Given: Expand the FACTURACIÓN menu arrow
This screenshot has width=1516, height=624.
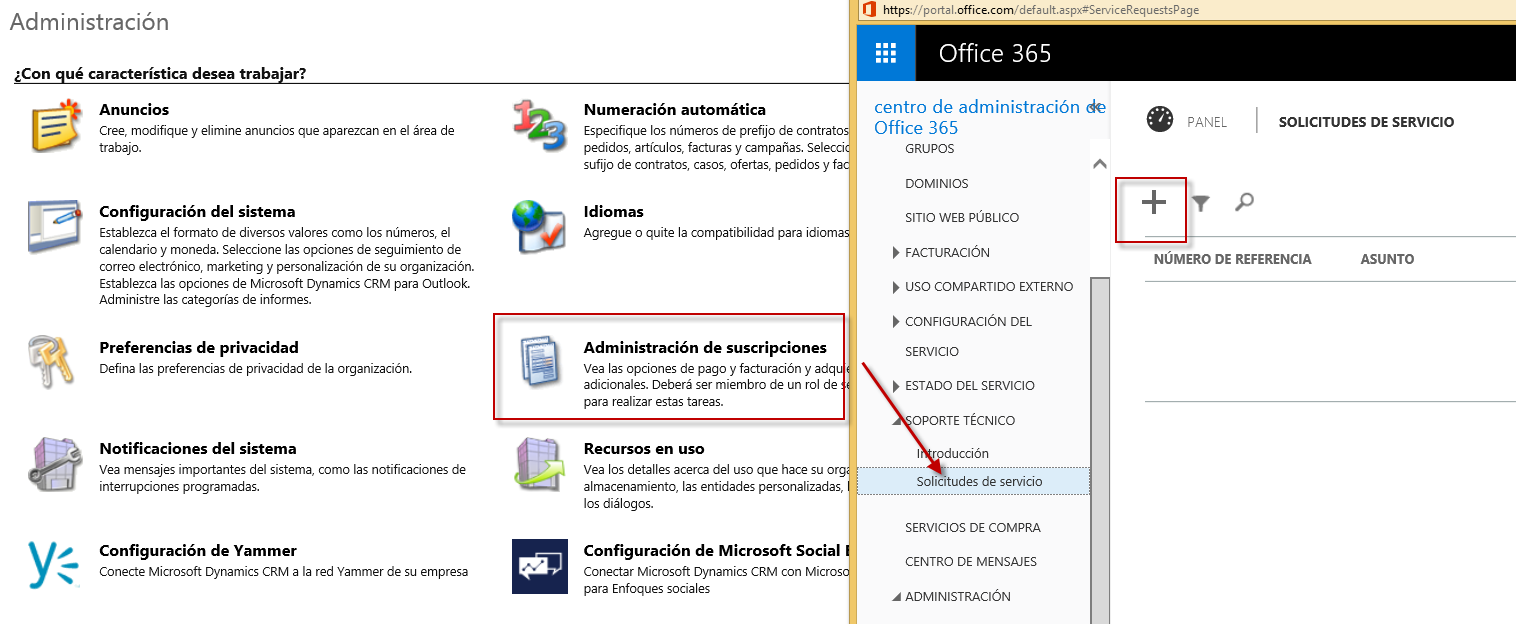Looking at the screenshot, I should (x=896, y=253).
